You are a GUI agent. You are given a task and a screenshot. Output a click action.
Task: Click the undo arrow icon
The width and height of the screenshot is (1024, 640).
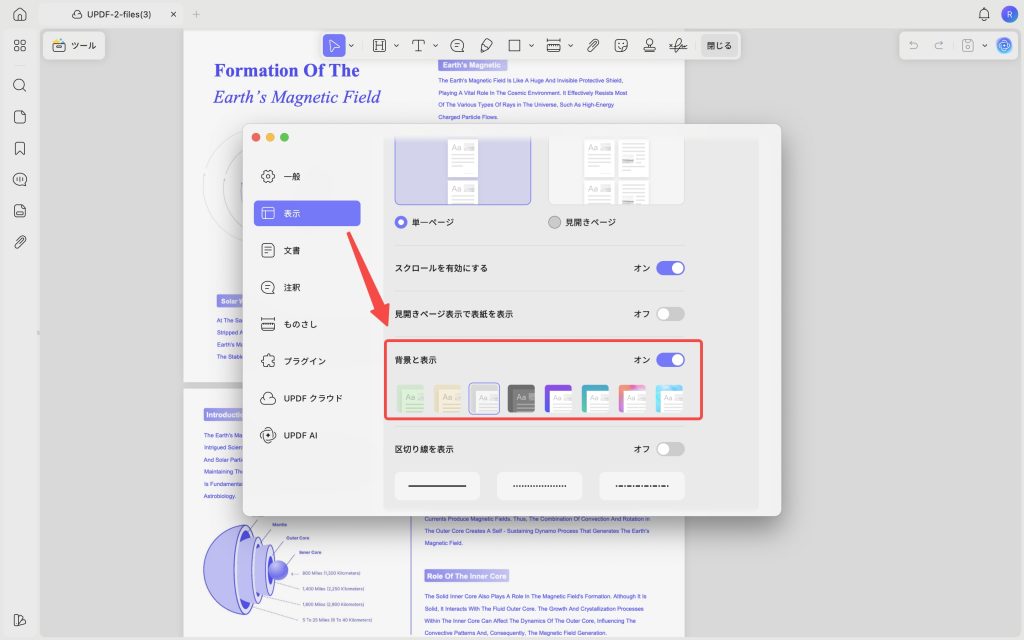(914, 46)
